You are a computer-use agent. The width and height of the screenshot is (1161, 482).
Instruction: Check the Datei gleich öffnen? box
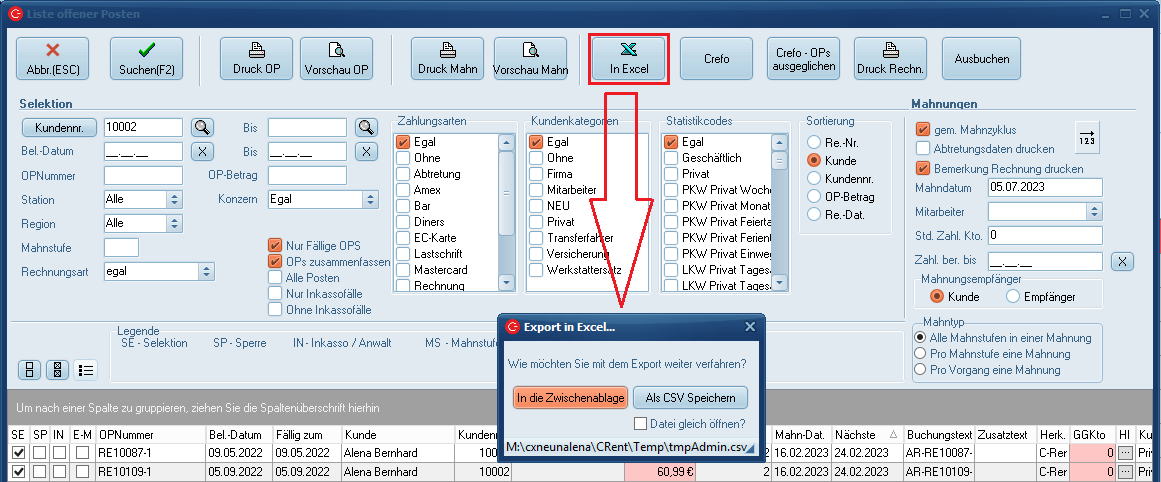(668, 424)
